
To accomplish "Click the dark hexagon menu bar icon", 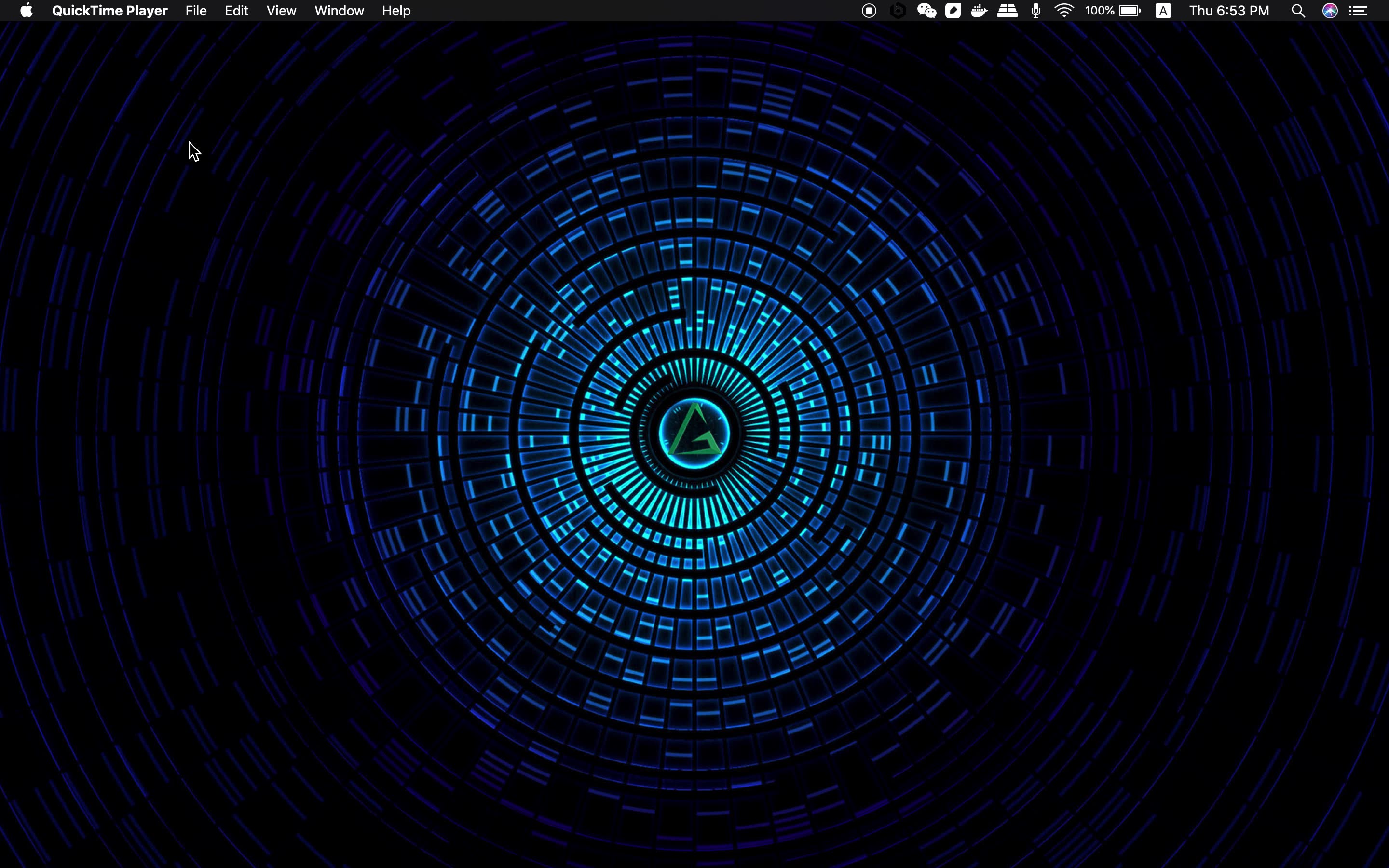I will (x=898, y=10).
